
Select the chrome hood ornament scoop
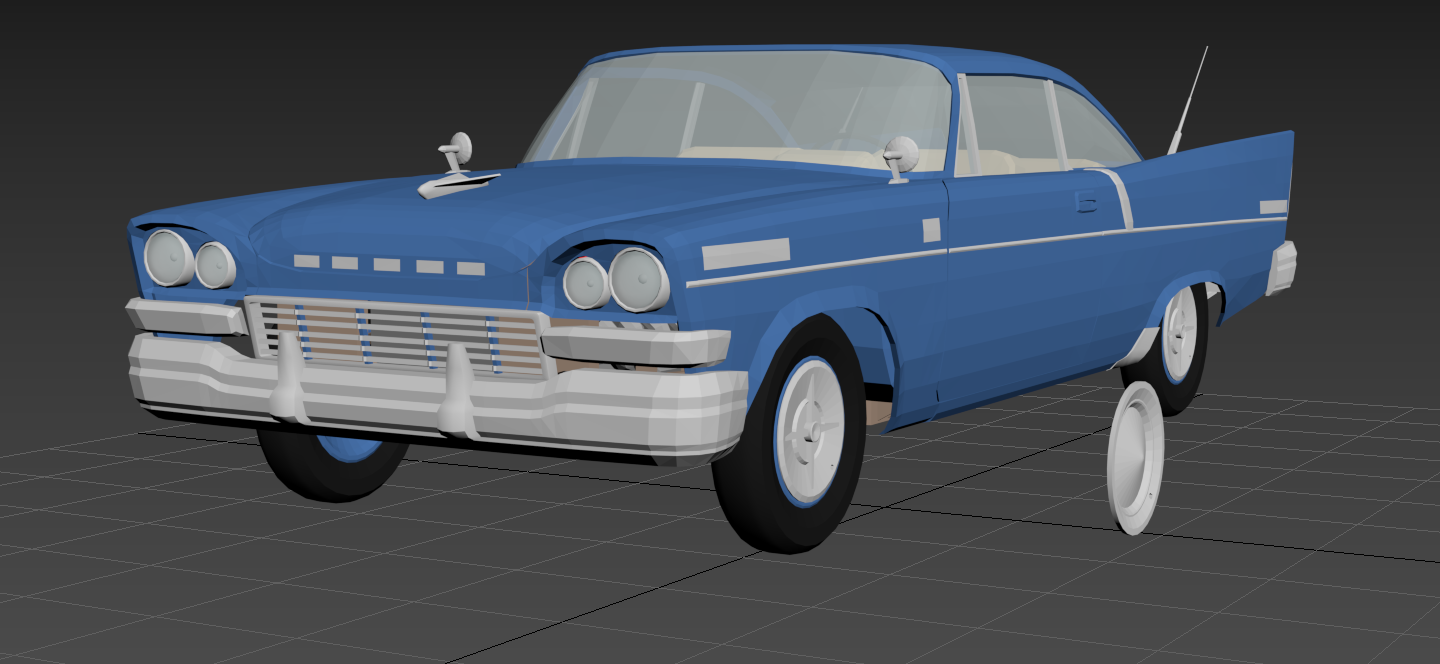[x=457, y=184]
